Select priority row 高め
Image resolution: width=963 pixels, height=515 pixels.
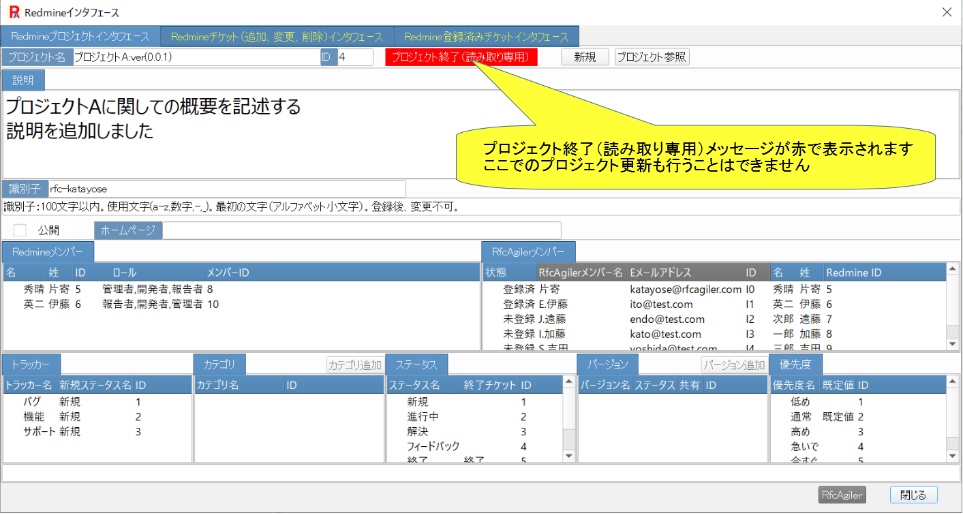[858, 432]
